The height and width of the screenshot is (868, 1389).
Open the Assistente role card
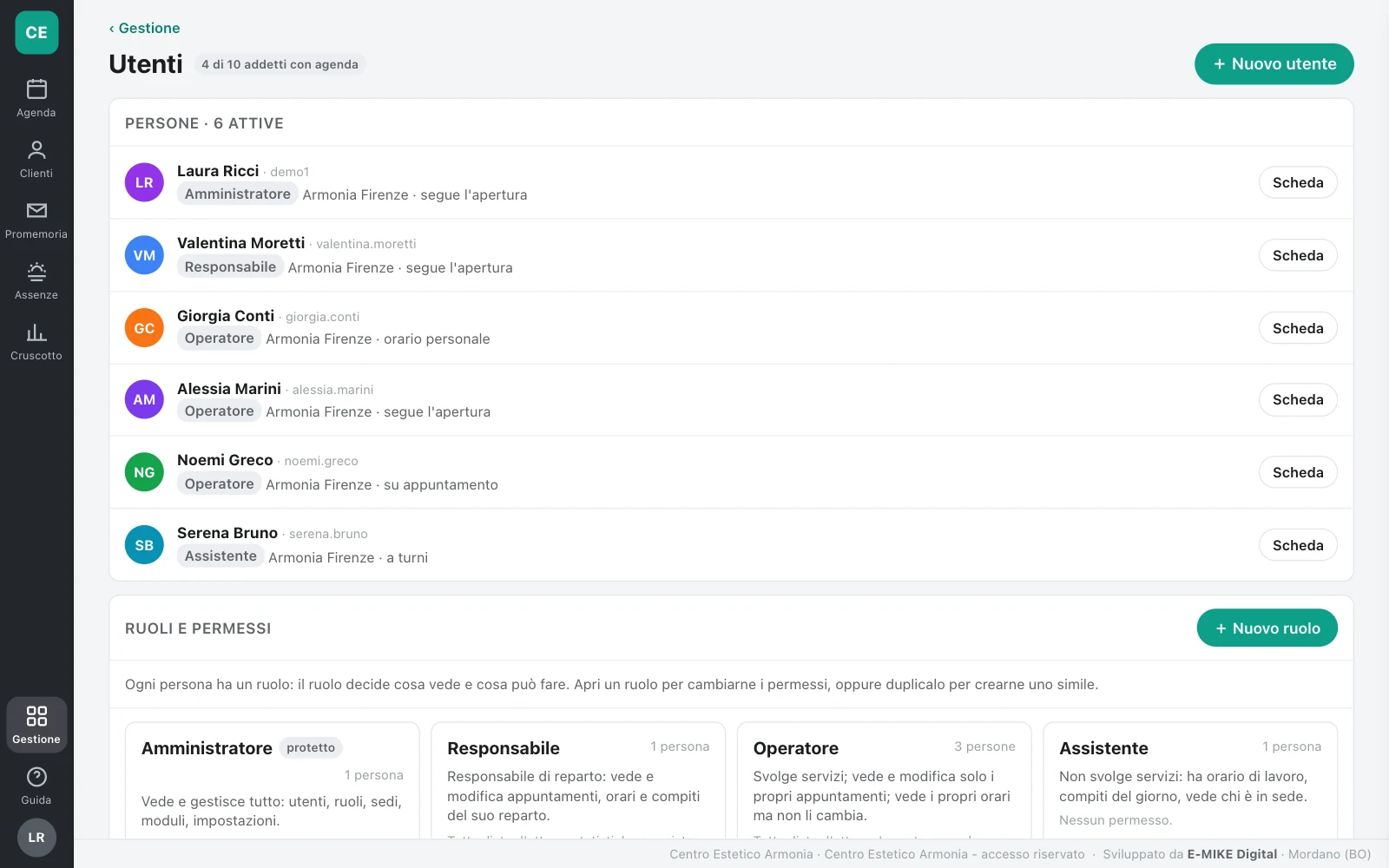coord(1190,780)
